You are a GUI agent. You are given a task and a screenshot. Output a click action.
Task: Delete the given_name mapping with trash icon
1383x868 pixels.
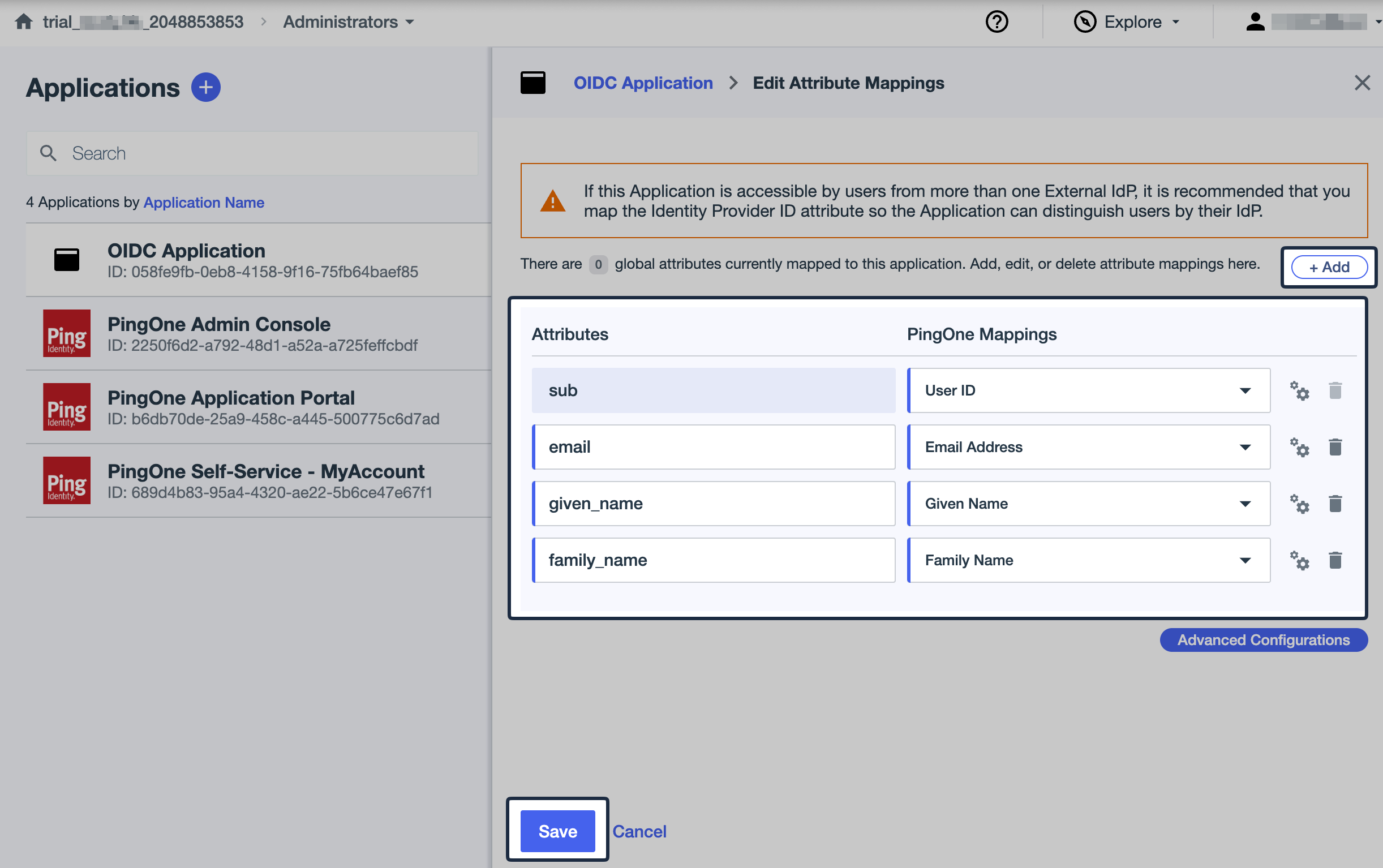(x=1335, y=504)
